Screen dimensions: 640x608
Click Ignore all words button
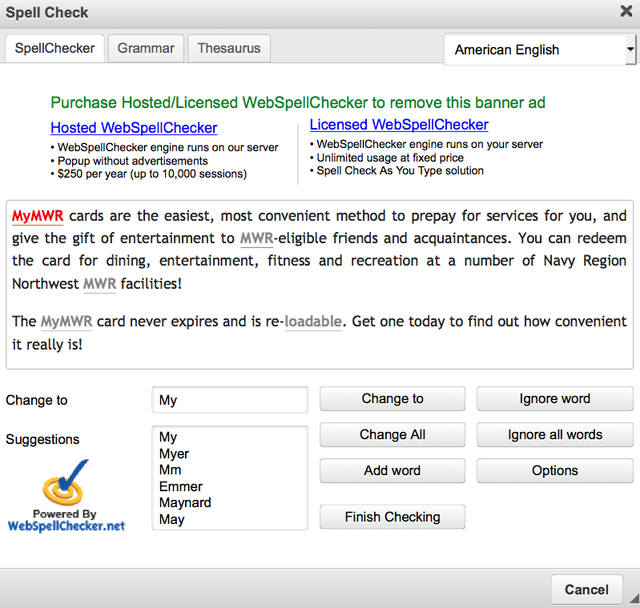click(x=555, y=434)
